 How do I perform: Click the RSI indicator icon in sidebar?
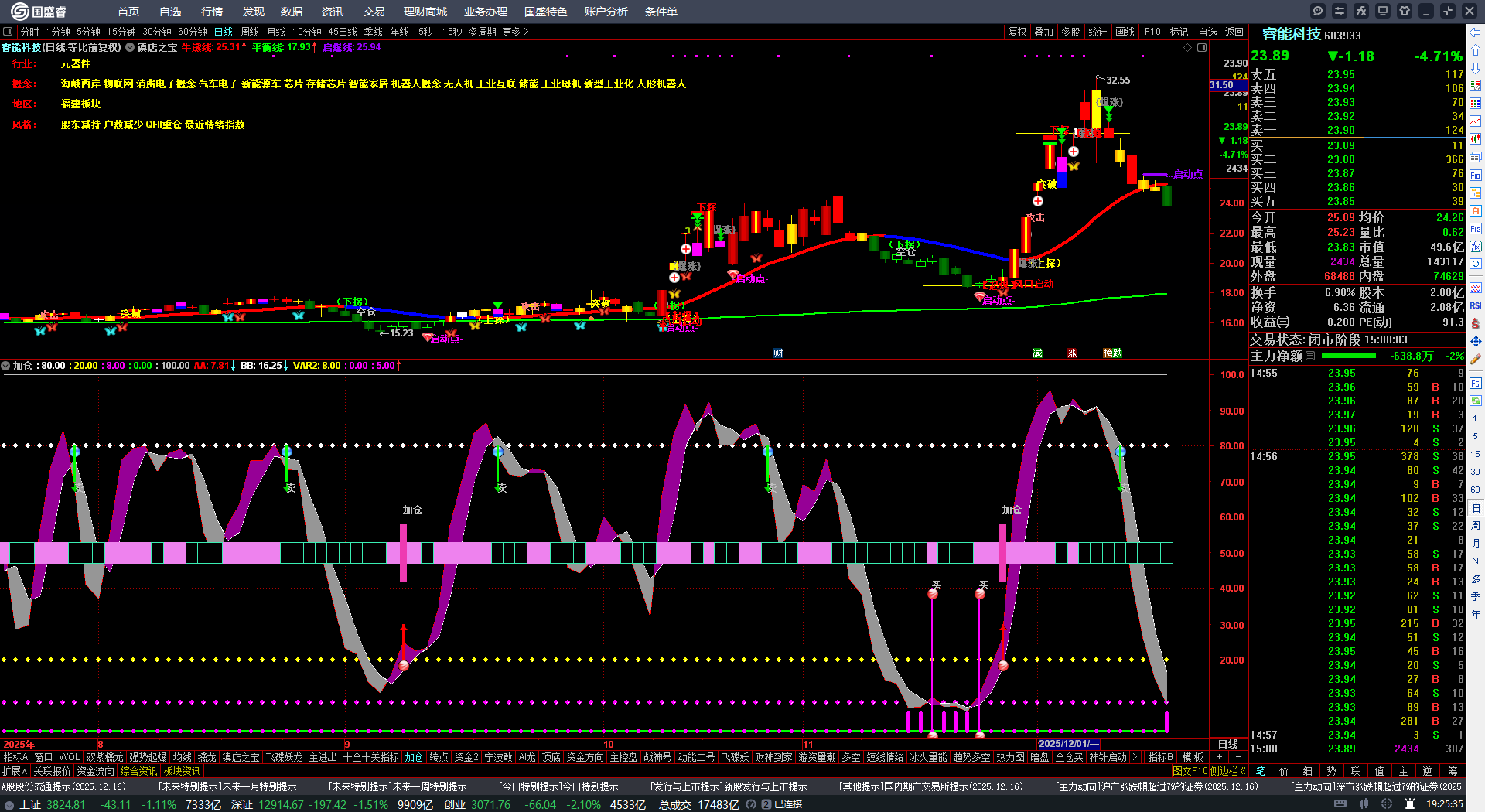point(1476,305)
